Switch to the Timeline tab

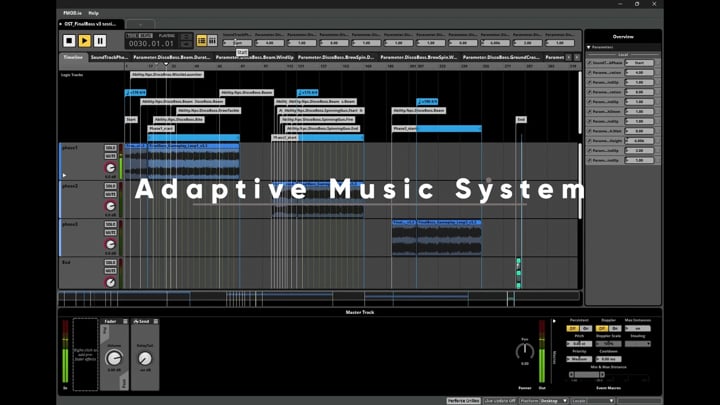point(74,57)
